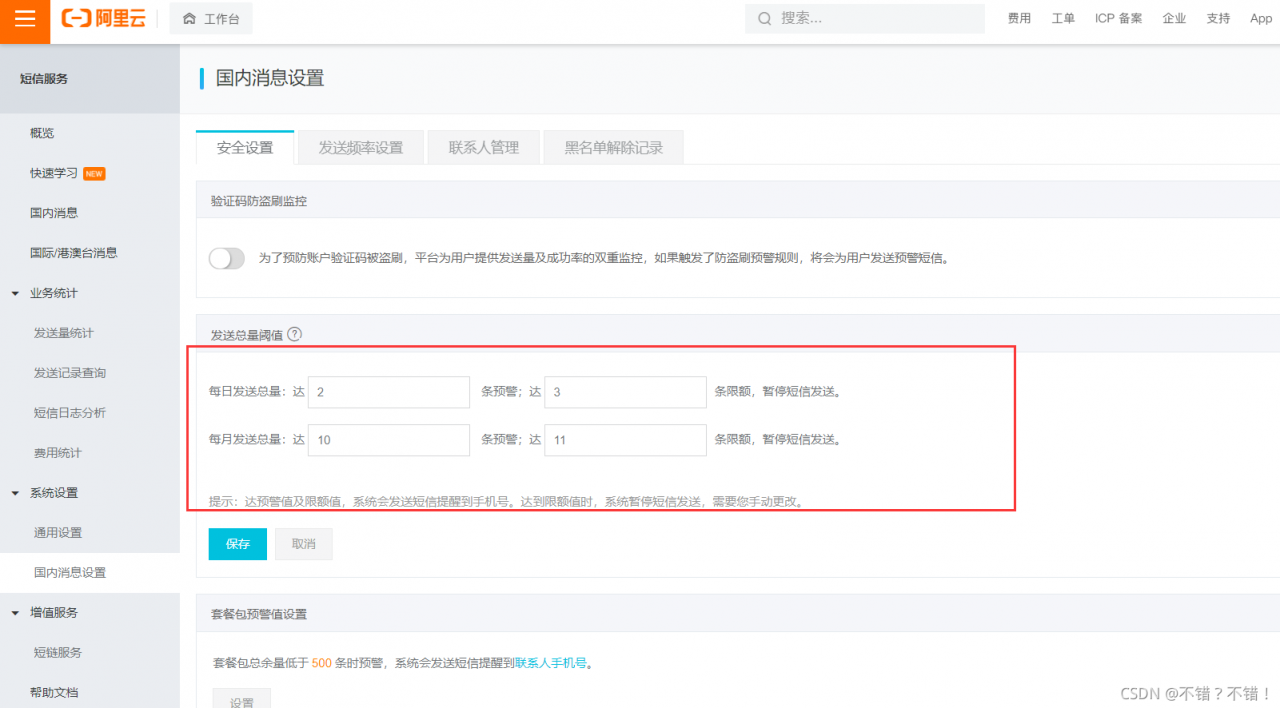This screenshot has width=1280, height=708.
Task: Open 短信日志分析 in the sidebar
Action: pos(70,413)
